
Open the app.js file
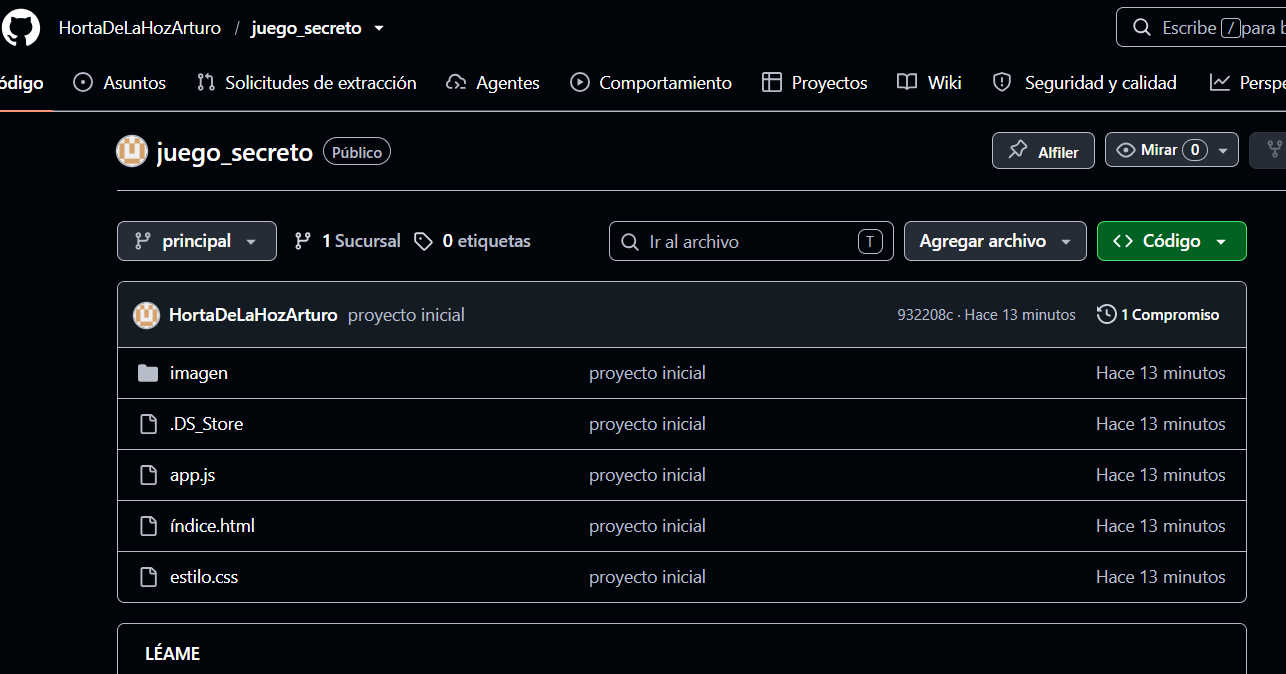pyautogui.click(x=193, y=475)
